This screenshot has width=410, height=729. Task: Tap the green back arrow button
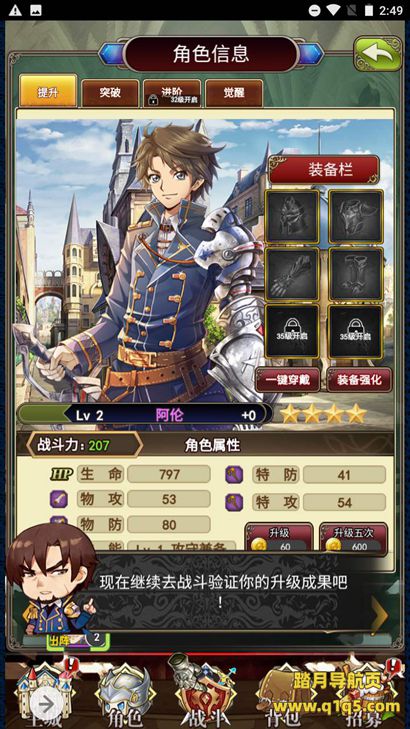[378, 53]
